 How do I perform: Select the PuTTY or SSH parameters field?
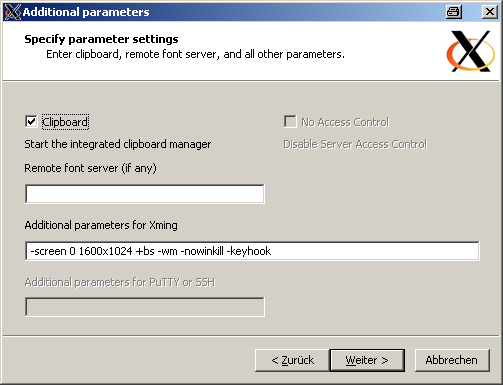[x=145, y=307]
